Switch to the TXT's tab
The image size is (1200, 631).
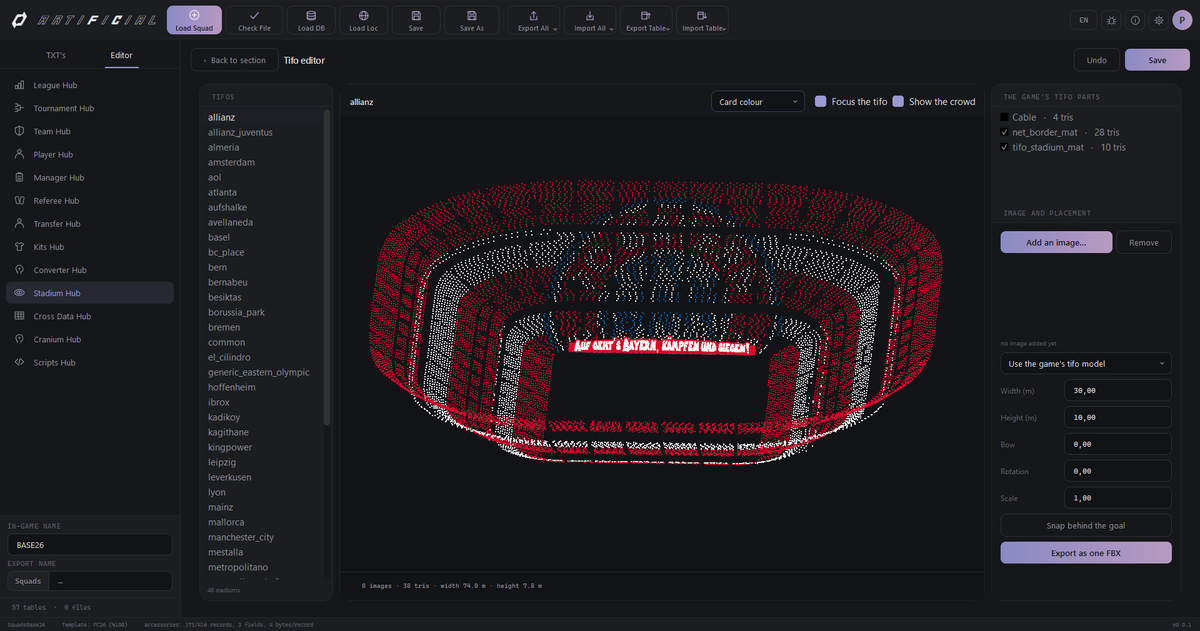[x=56, y=55]
